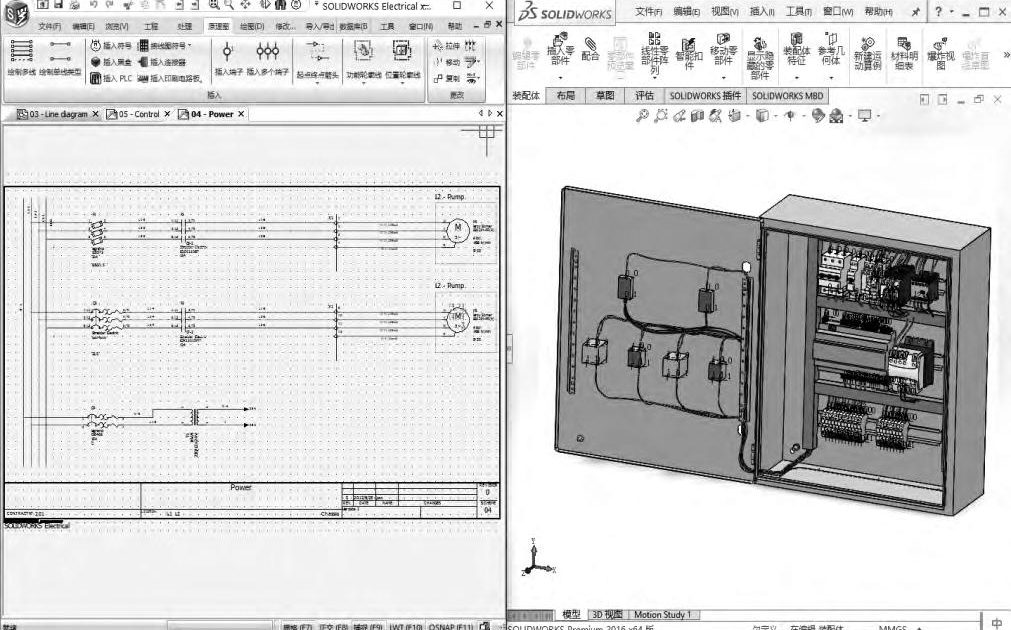
Task: Open SOLIDWORKS MBD tab
Action: (787, 95)
